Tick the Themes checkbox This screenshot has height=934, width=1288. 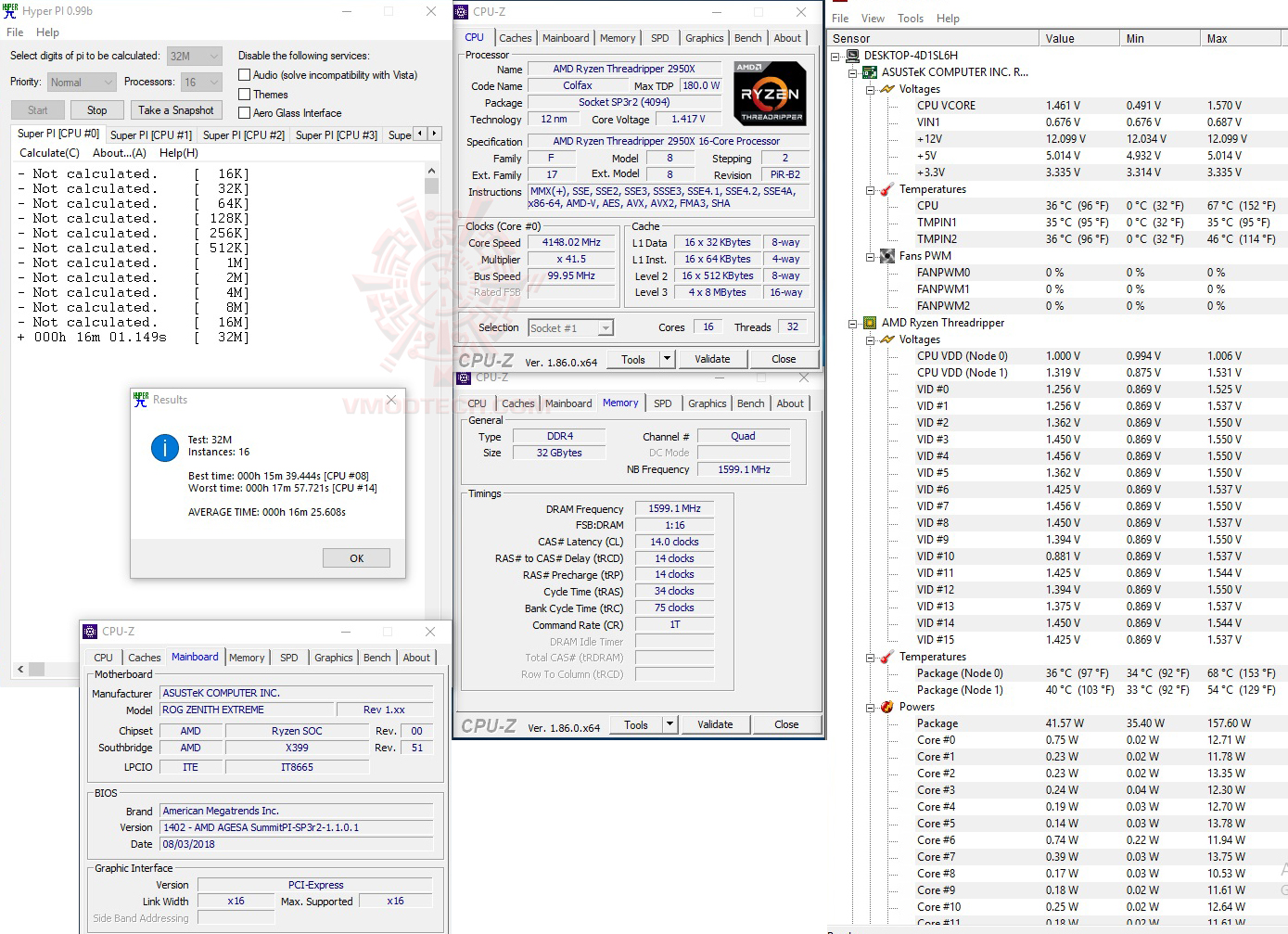(x=245, y=95)
